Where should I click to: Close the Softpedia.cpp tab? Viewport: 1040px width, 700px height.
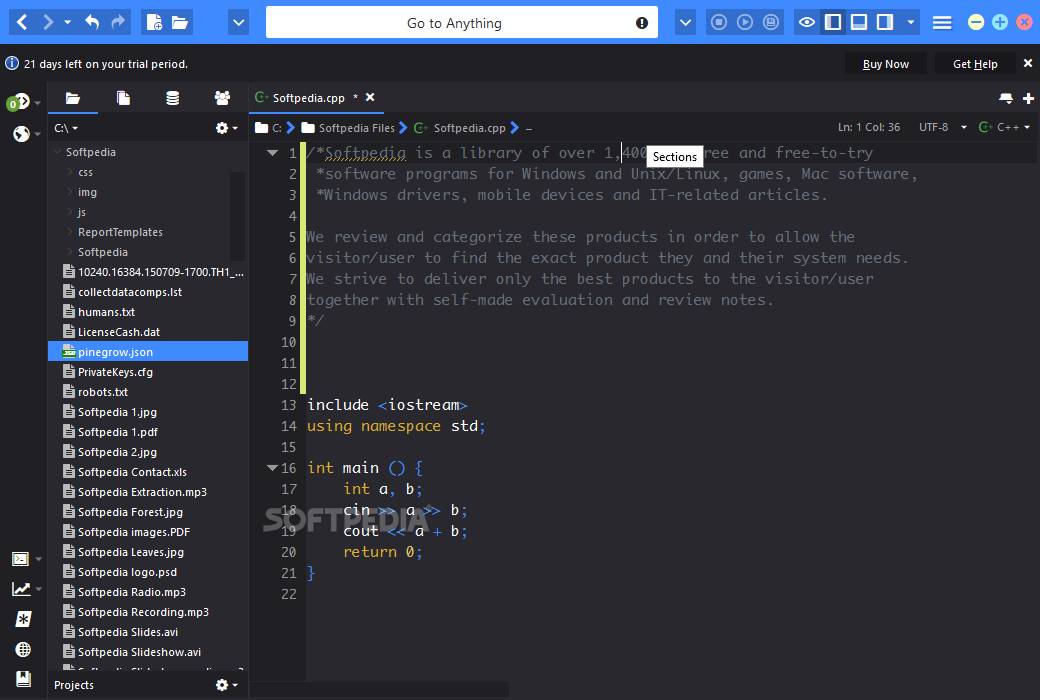click(x=370, y=98)
